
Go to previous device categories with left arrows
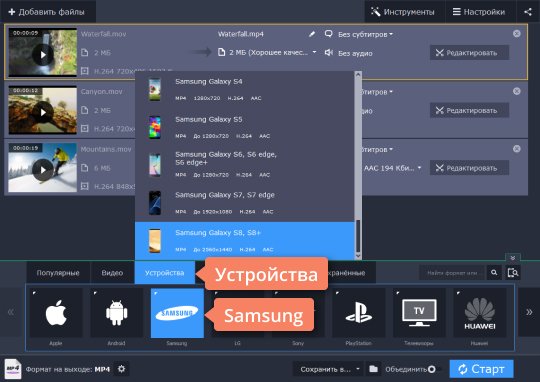(x=11, y=312)
